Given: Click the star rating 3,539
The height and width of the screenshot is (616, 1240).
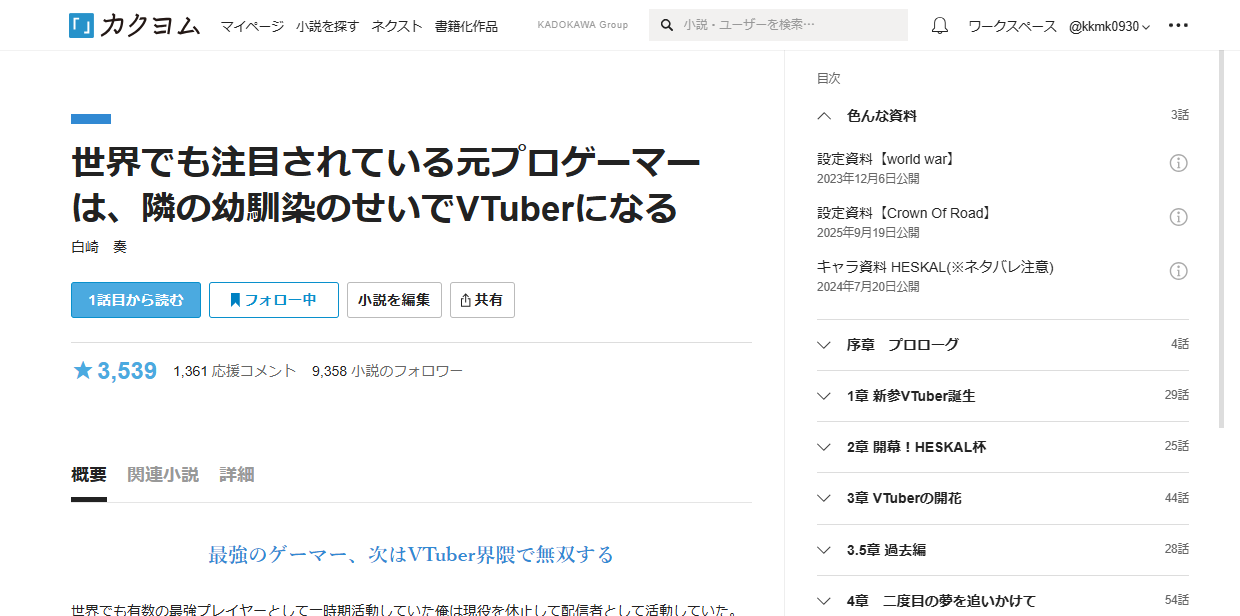Looking at the screenshot, I should click(x=115, y=371).
